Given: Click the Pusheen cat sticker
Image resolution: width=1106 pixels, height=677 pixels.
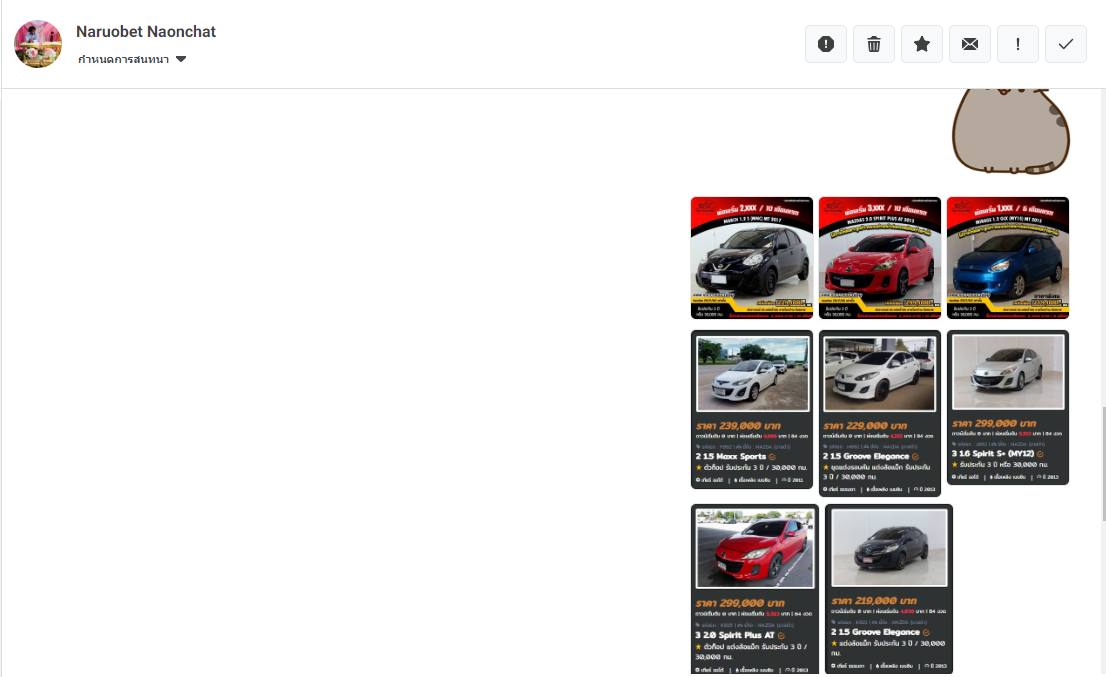Looking at the screenshot, I should click(x=1010, y=130).
